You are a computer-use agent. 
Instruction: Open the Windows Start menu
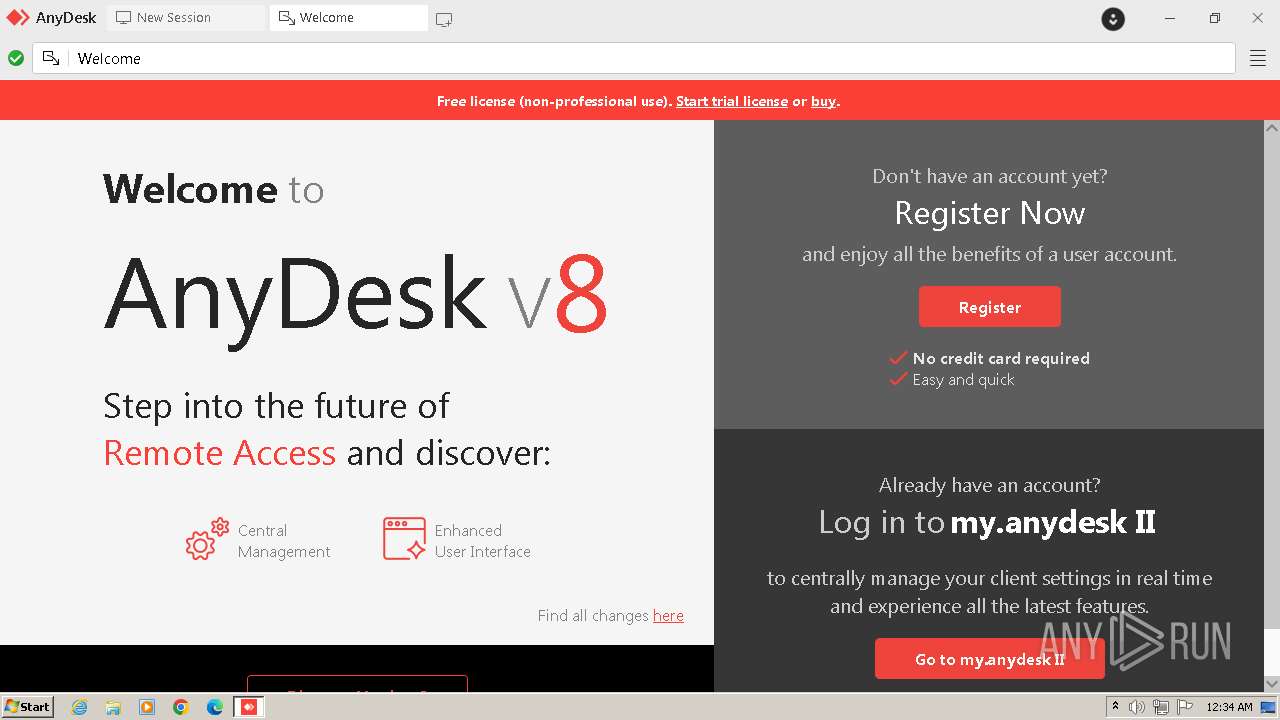coord(27,706)
